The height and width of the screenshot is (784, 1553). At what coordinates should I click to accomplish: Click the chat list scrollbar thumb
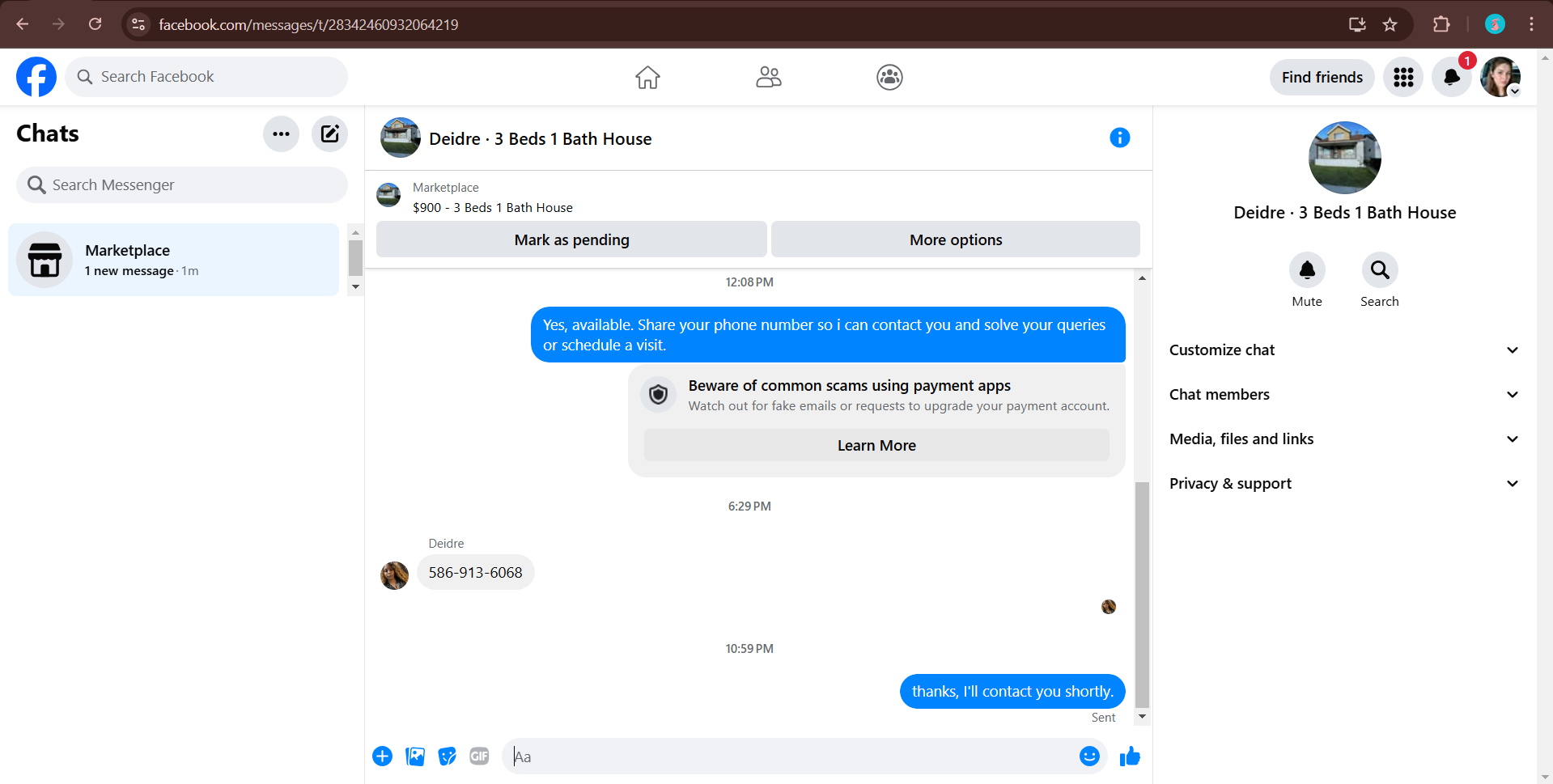click(x=355, y=258)
